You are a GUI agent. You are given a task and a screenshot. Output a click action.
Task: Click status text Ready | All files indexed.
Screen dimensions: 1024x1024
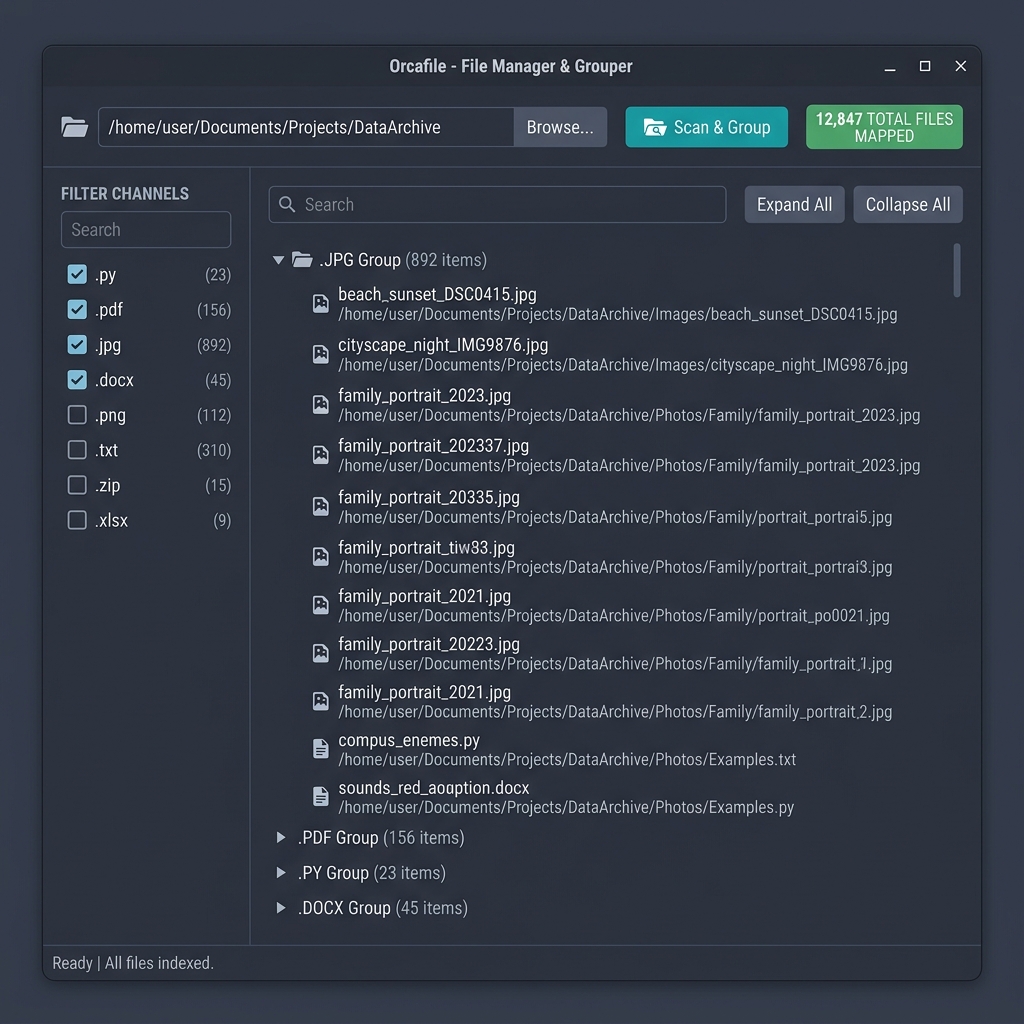pos(133,963)
